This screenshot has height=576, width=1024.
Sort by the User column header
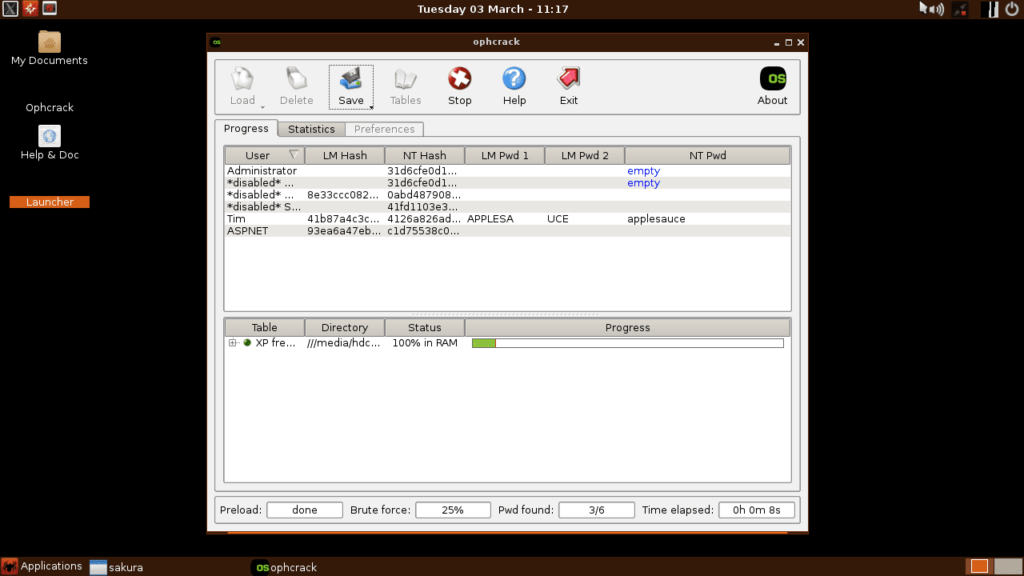click(x=264, y=155)
